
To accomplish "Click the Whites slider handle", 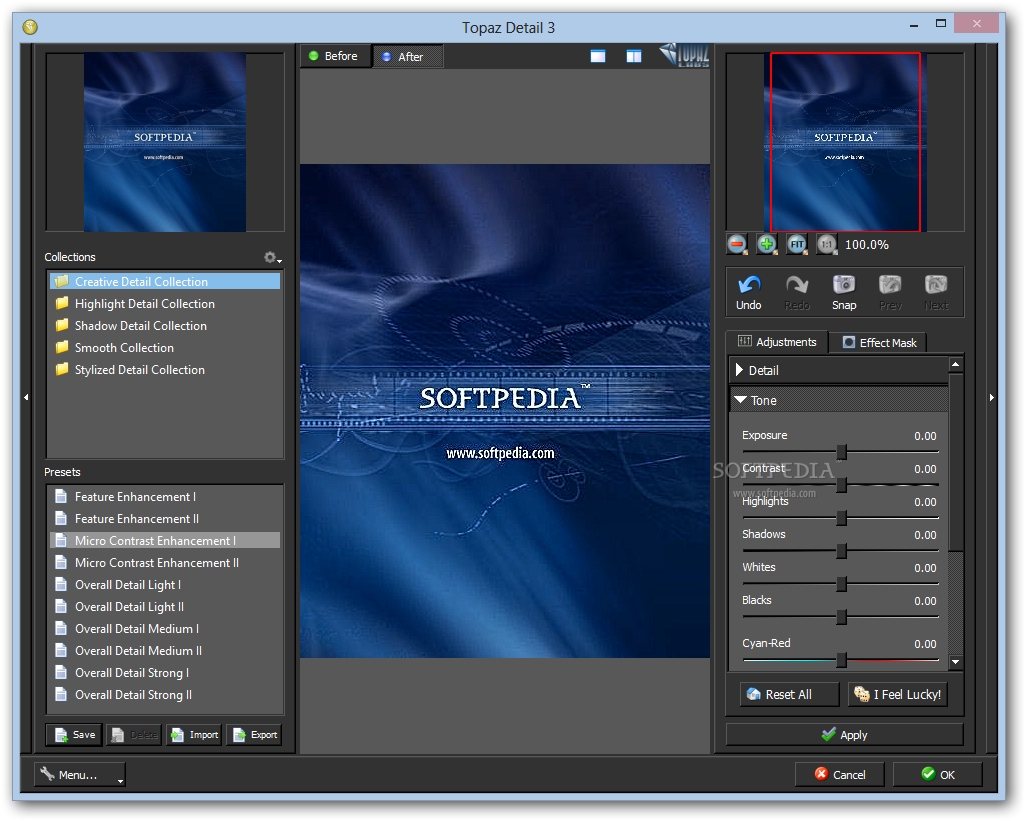I will coord(842,584).
